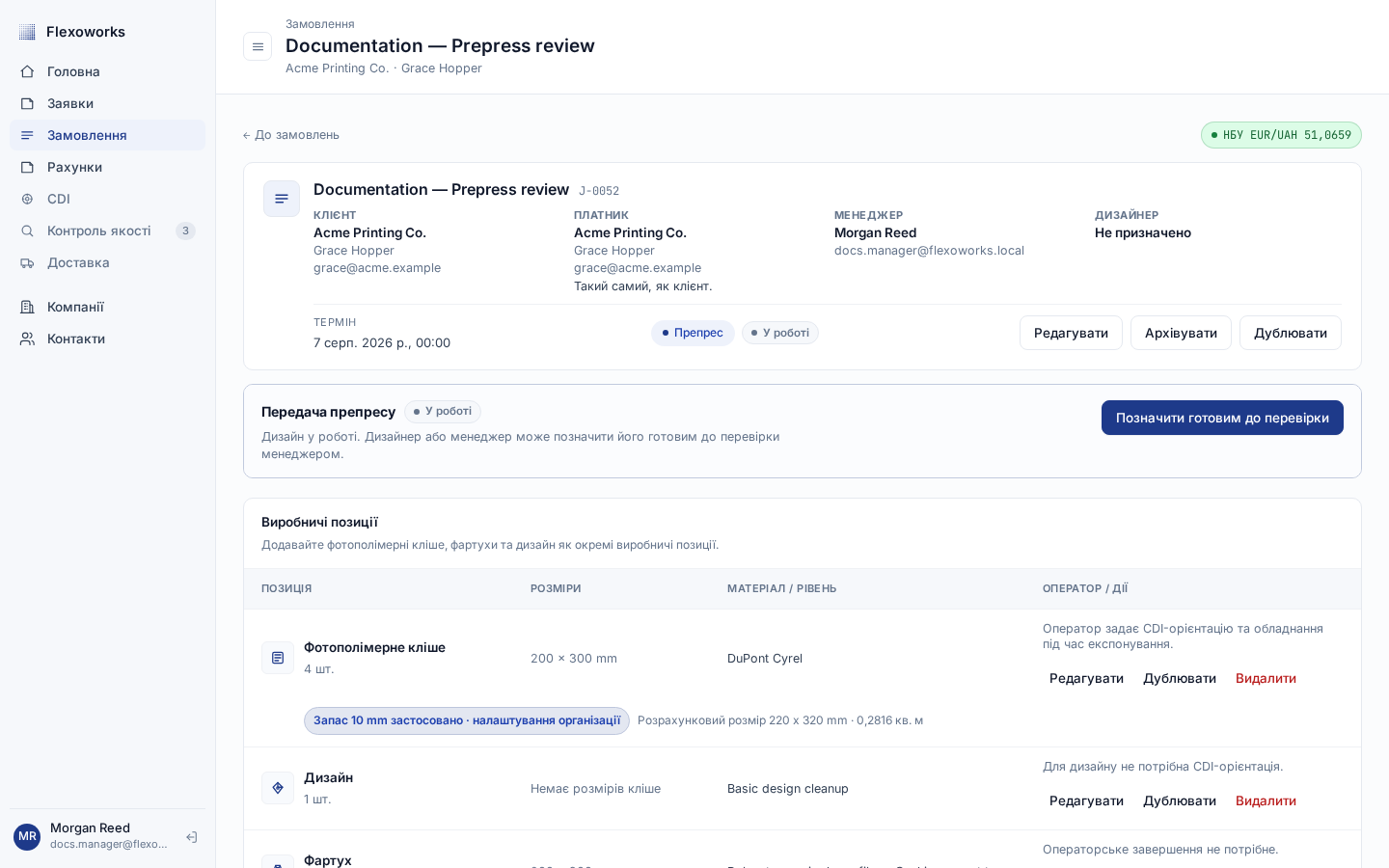
Task: Click the deadline 7 серп. 2026 р., 00:00
Action: 382,342
